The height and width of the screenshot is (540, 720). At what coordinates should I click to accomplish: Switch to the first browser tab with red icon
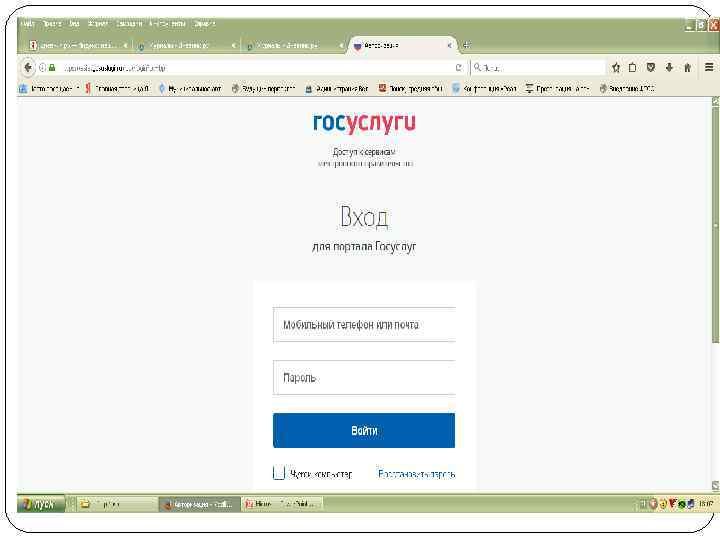(x=77, y=45)
